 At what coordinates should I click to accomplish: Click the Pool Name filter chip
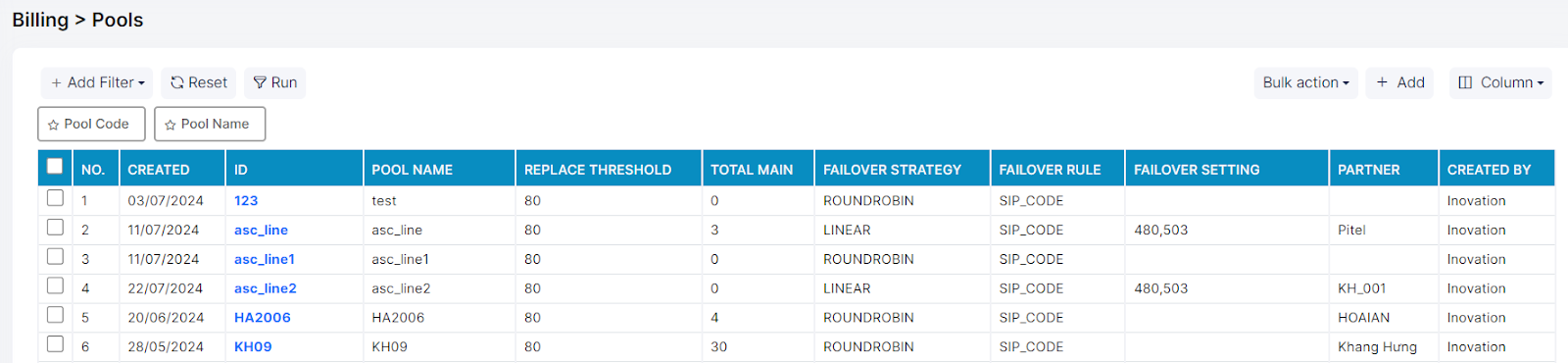click(210, 125)
